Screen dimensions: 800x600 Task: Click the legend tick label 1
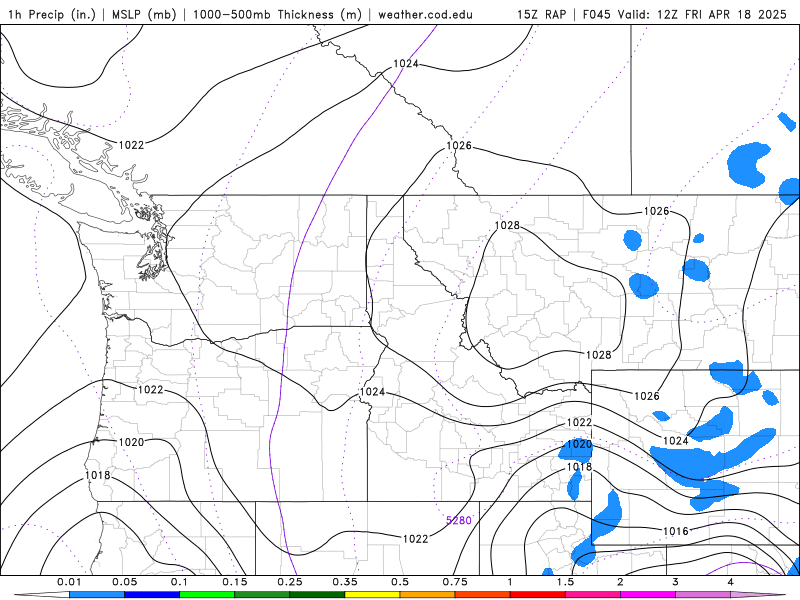pos(510,582)
